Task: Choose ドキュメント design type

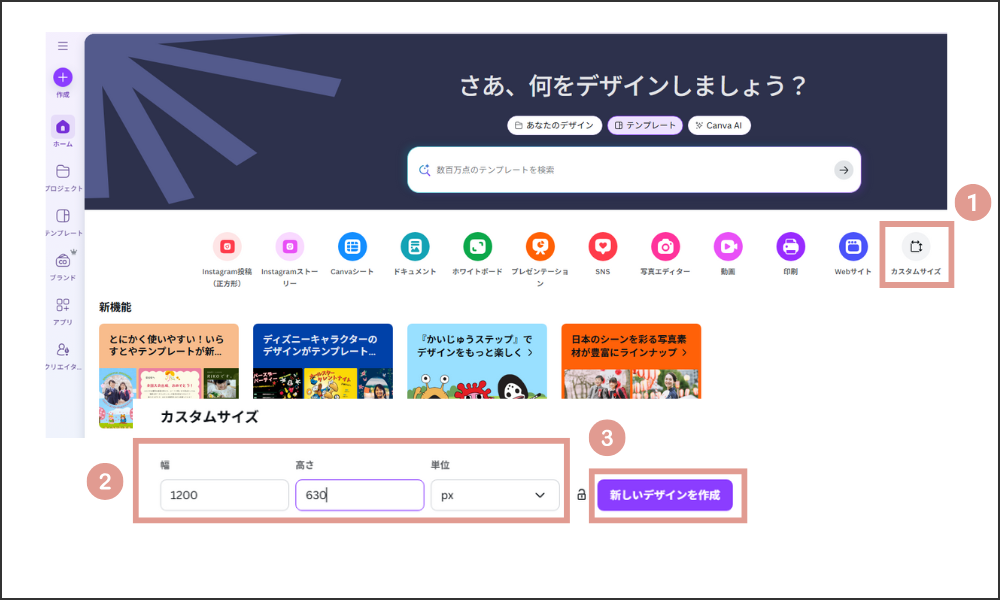Action: [x=415, y=254]
